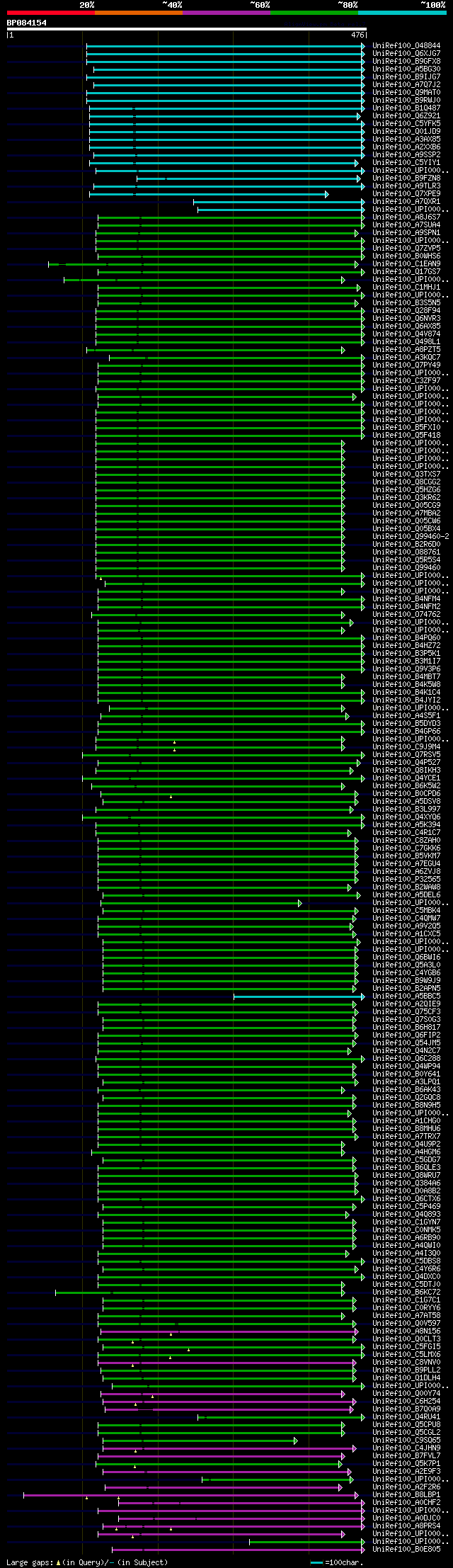This screenshot has height=1568, width=453.
Task: Open hit UniRef100_B9GFX8
Action: coord(406,62)
